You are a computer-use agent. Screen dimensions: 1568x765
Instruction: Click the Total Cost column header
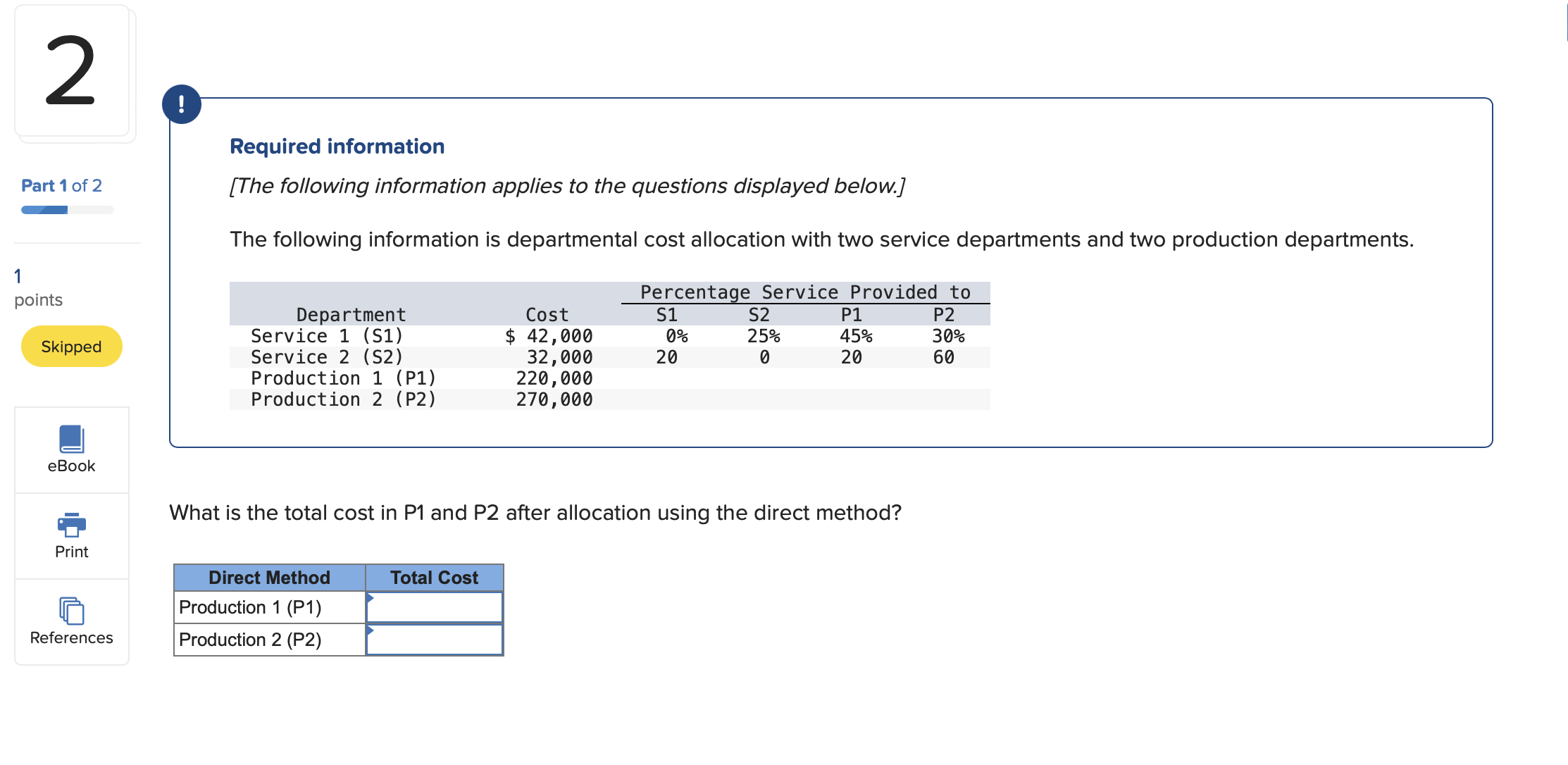point(434,578)
